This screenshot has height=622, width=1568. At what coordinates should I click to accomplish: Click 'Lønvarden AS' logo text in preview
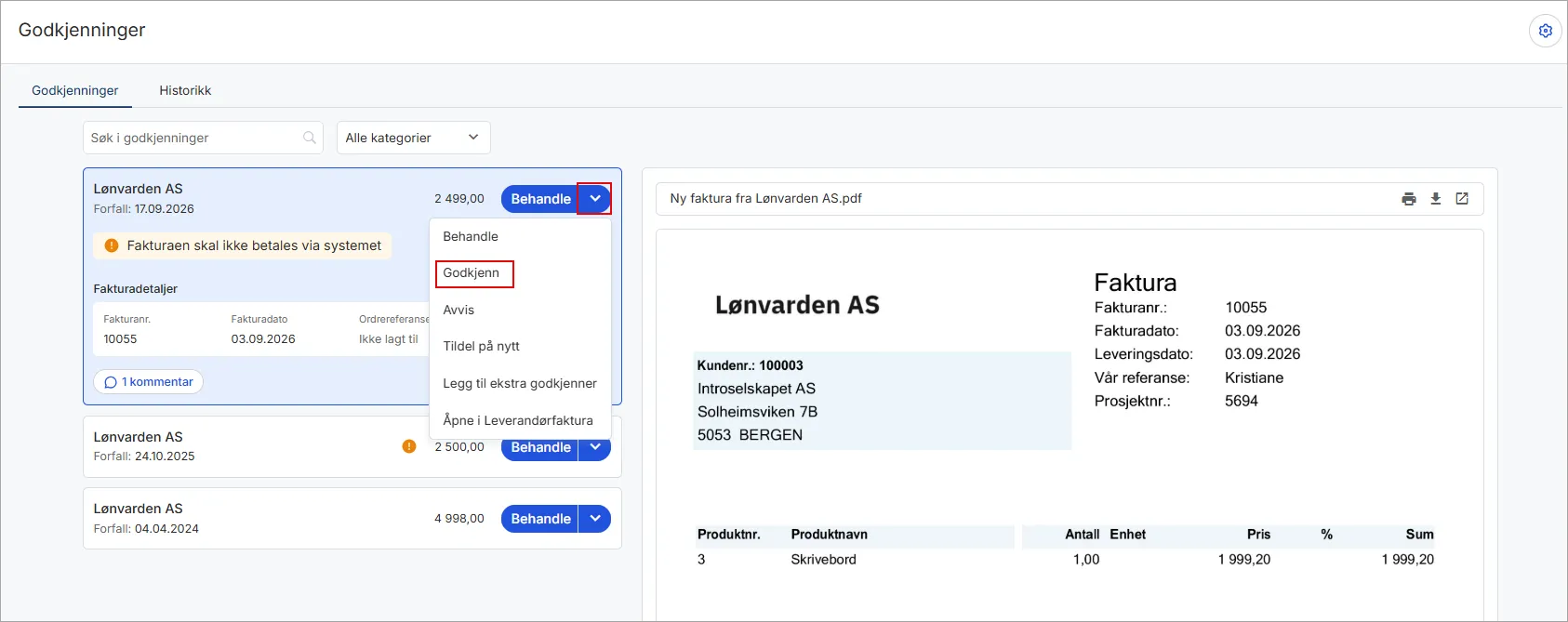click(x=797, y=305)
